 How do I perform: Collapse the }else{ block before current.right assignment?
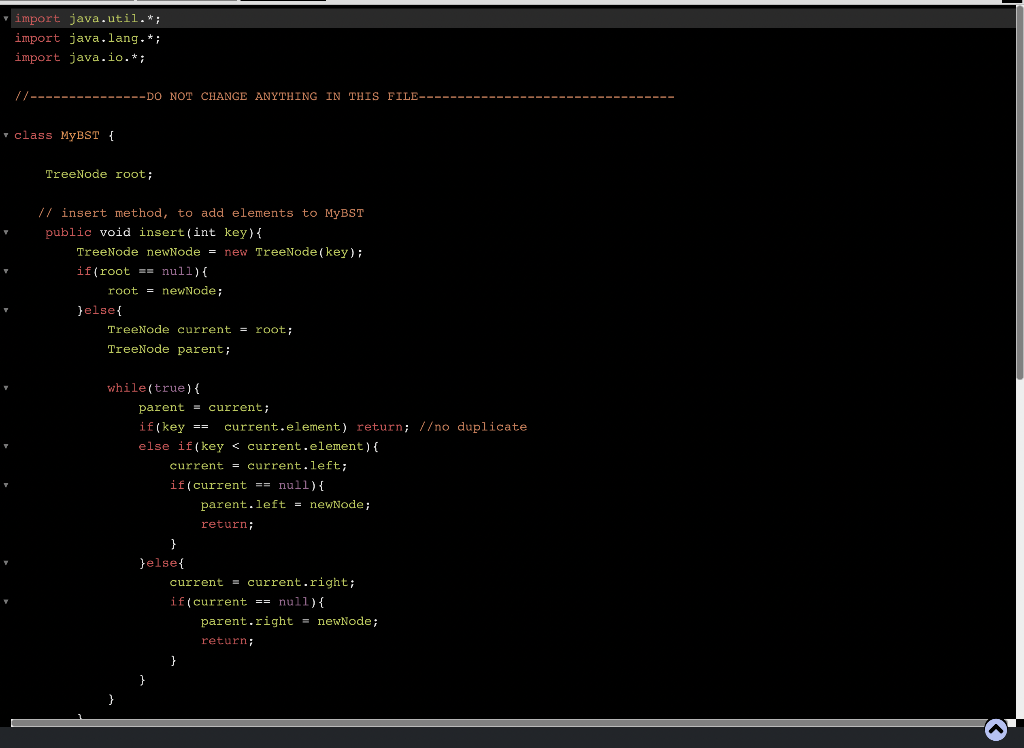click(x=6, y=563)
